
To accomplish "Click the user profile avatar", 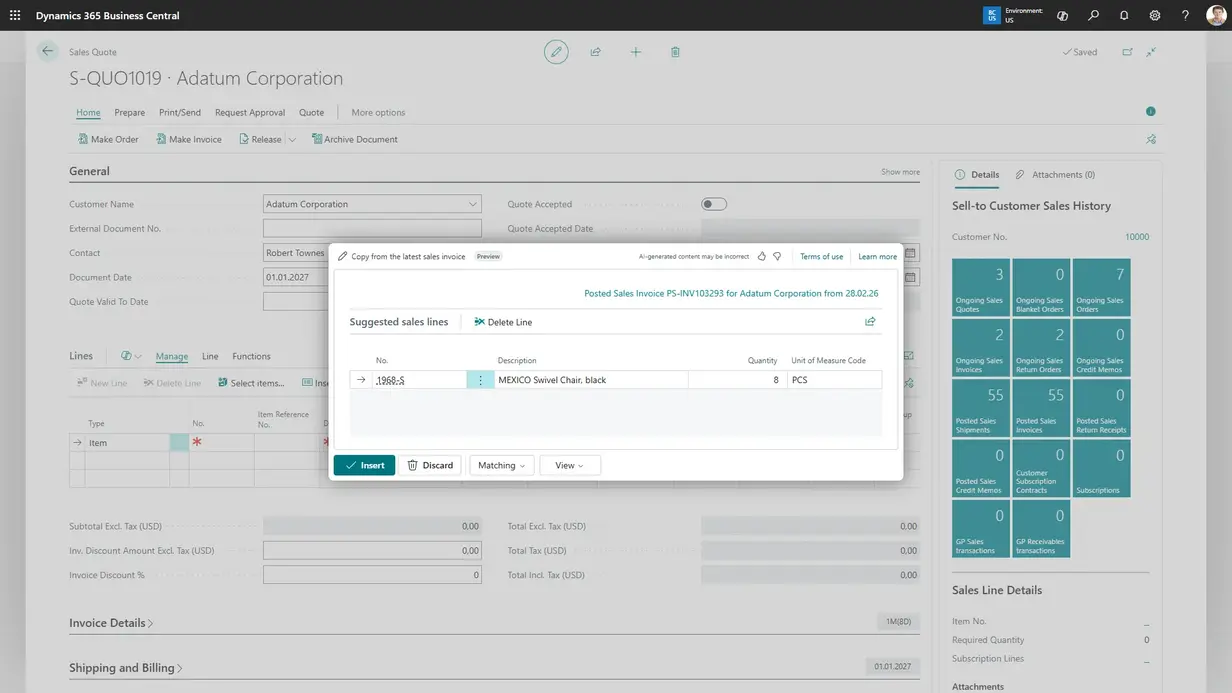I will pos(1215,16).
